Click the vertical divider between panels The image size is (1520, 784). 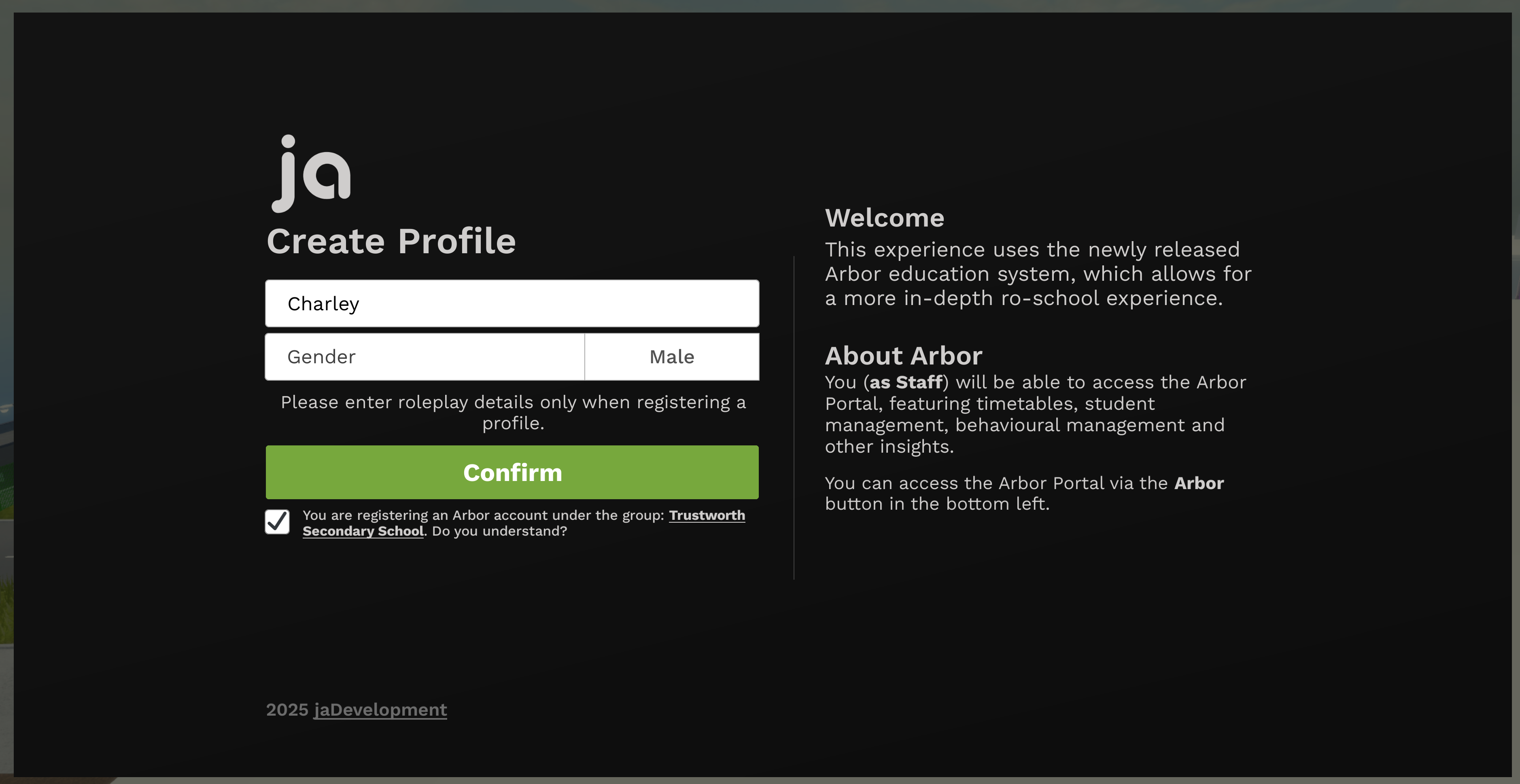[794, 417]
